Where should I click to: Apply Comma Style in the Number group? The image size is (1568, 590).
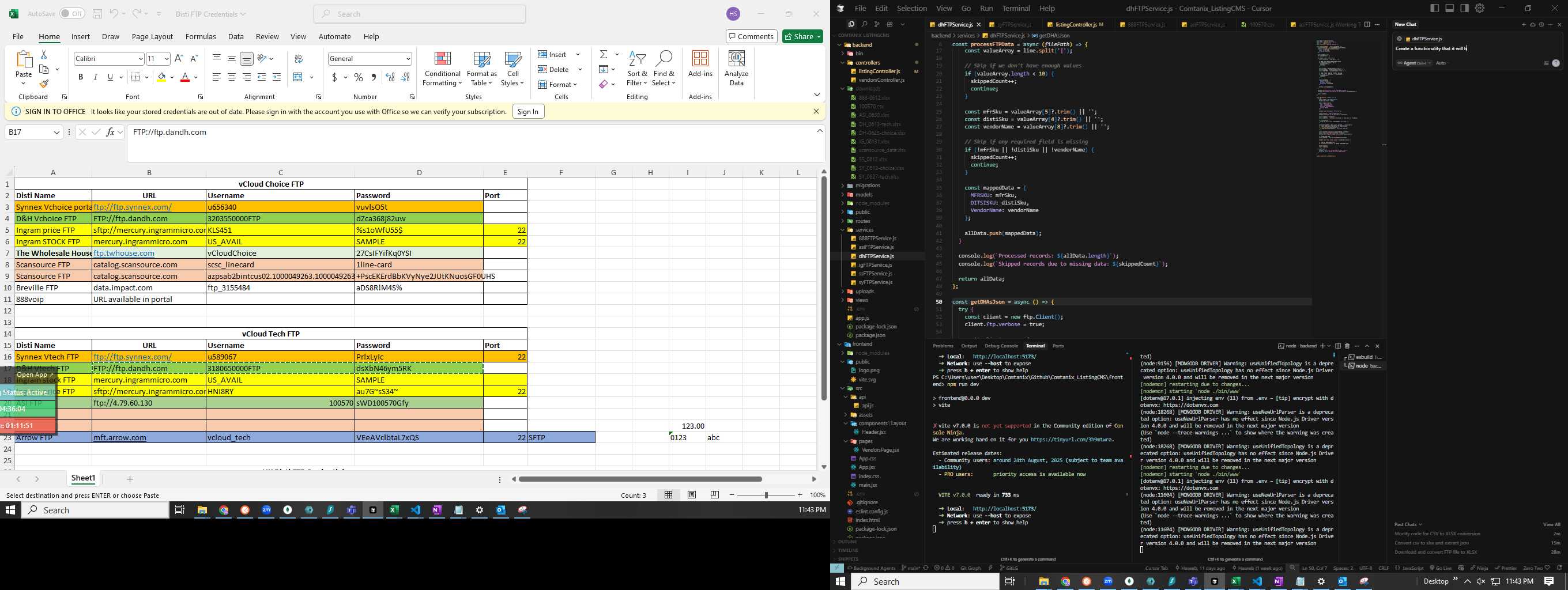[373, 77]
